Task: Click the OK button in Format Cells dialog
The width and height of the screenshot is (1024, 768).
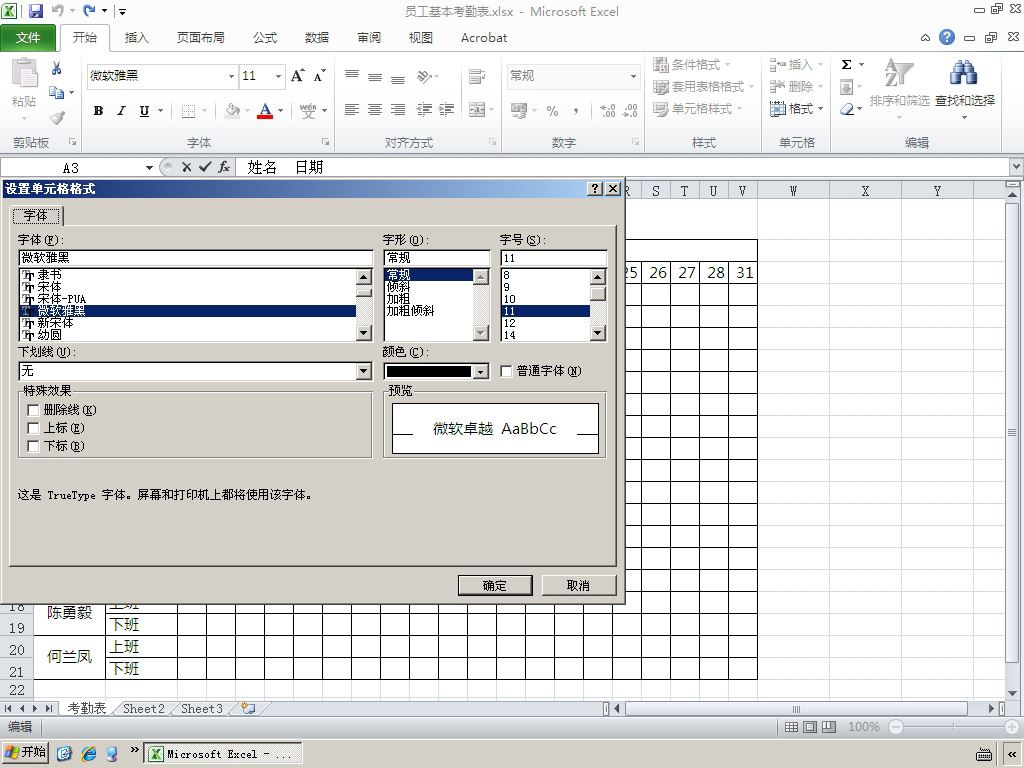Action: pyautogui.click(x=495, y=585)
